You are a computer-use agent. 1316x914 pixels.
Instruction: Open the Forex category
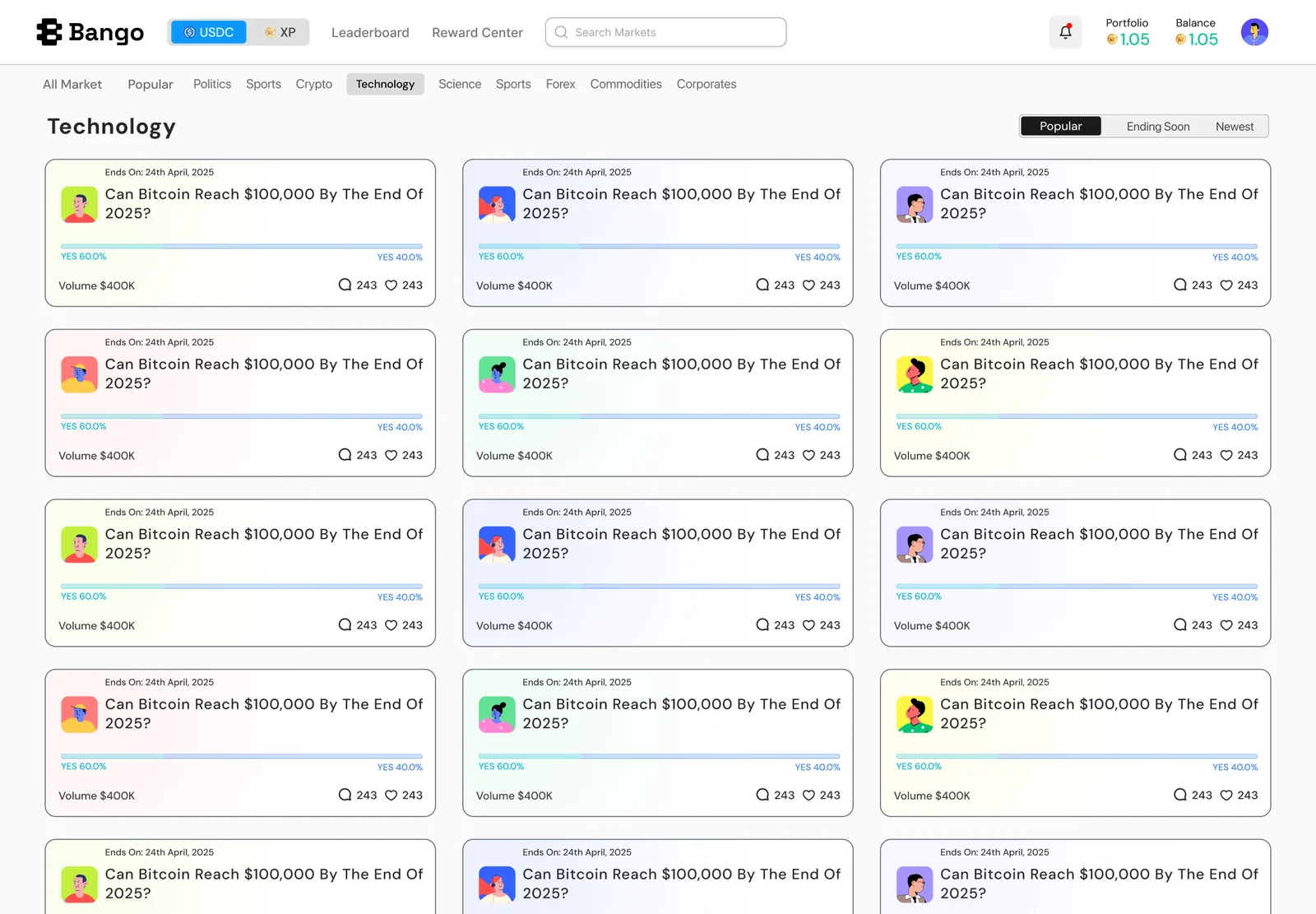pos(560,84)
